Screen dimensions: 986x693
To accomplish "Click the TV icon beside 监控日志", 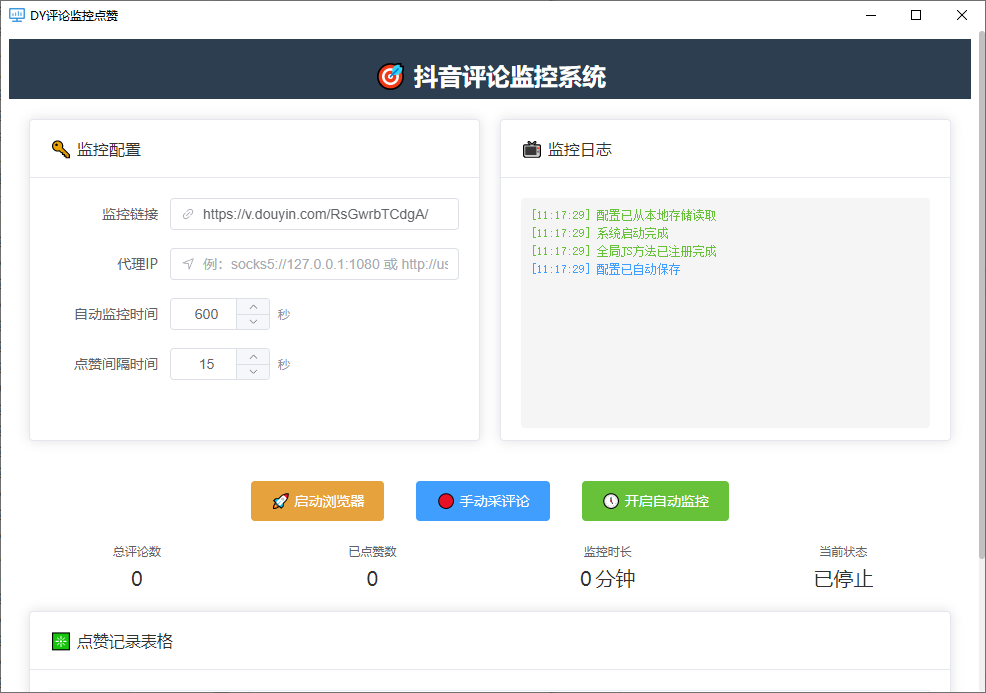I will (532, 149).
